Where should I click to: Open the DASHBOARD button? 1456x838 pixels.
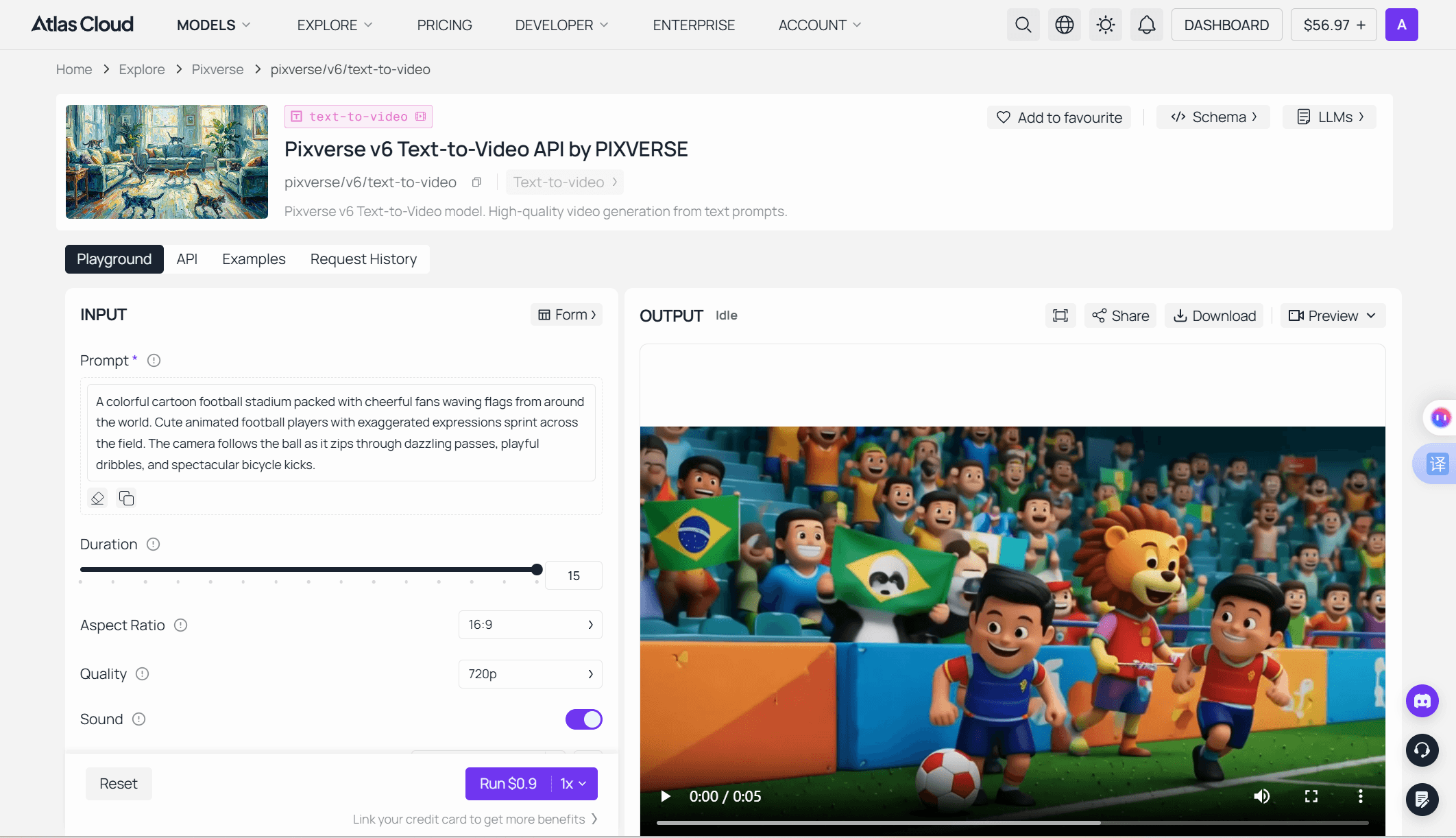(1226, 25)
